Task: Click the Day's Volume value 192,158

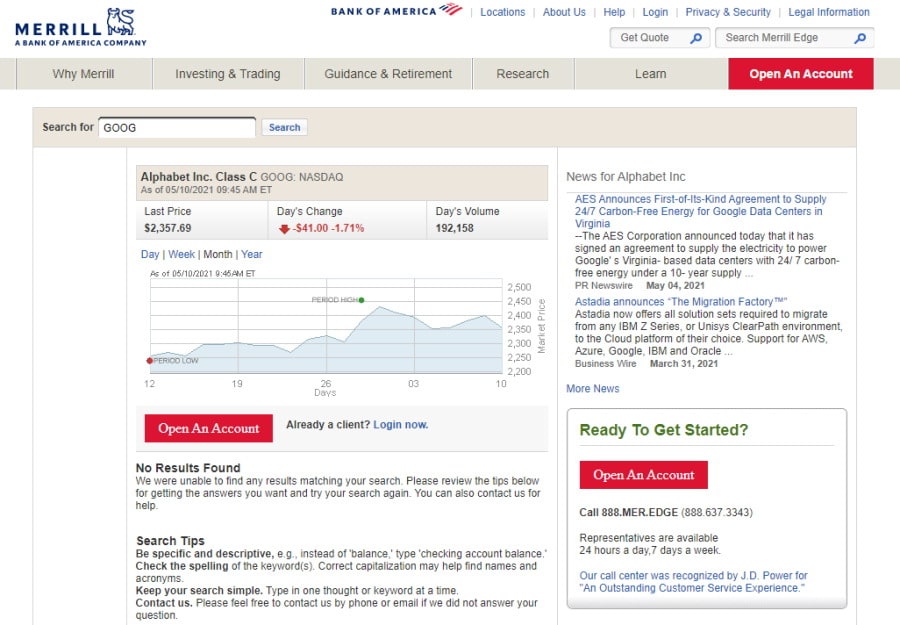Action: point(455,228)
